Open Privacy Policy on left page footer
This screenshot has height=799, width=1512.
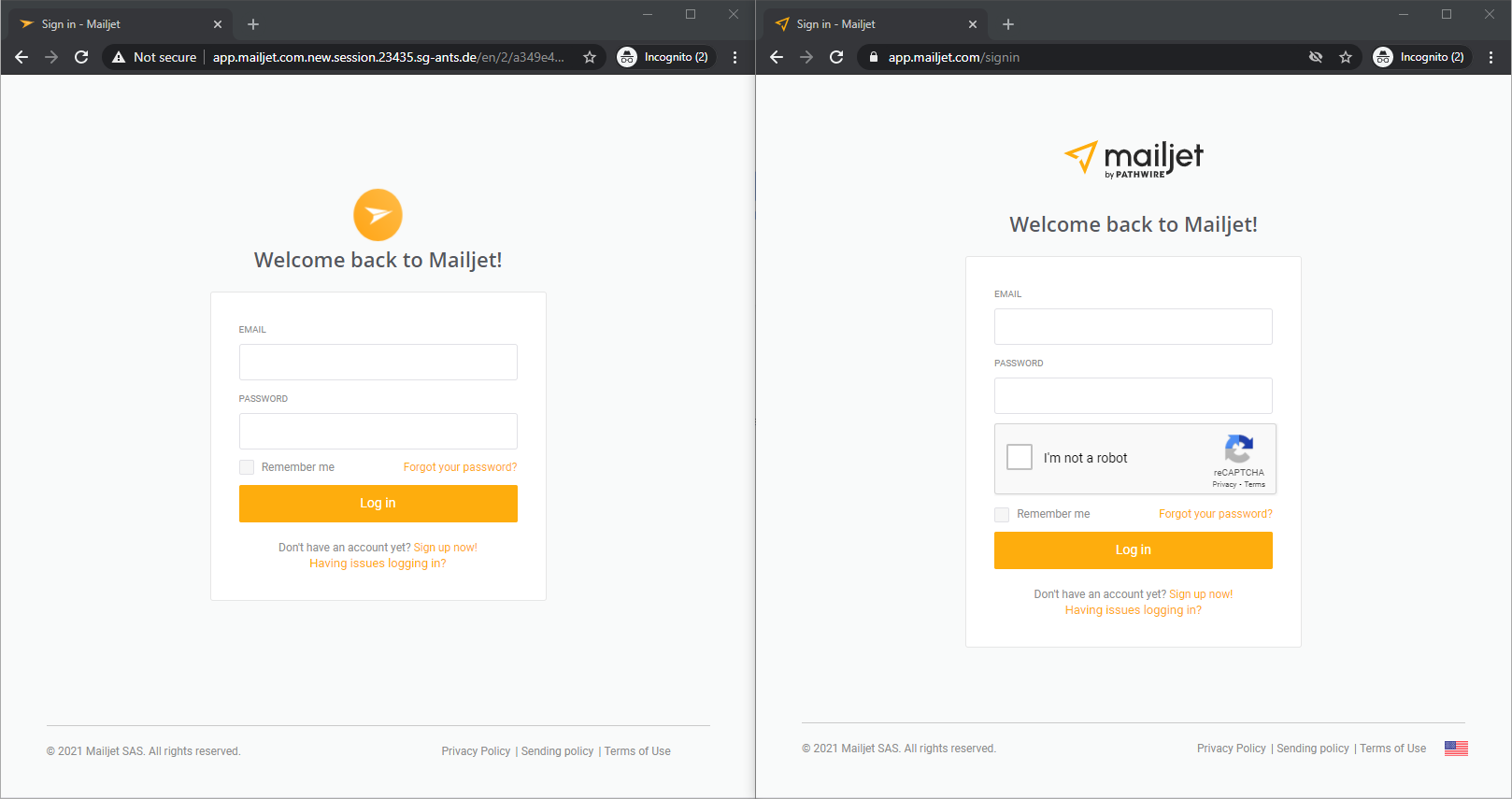(x=476, y=751)
